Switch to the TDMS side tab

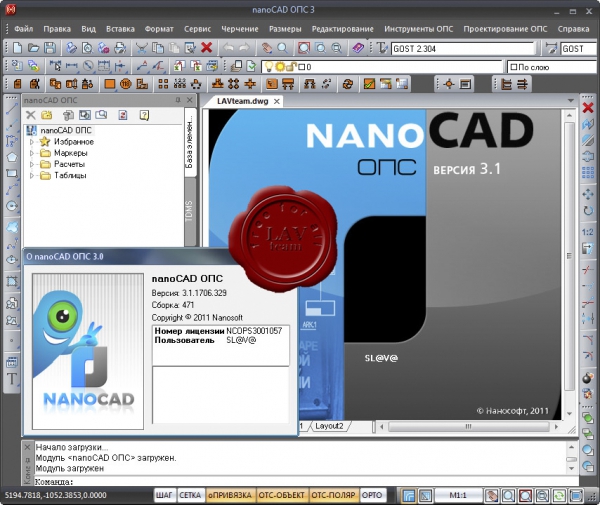189,210
